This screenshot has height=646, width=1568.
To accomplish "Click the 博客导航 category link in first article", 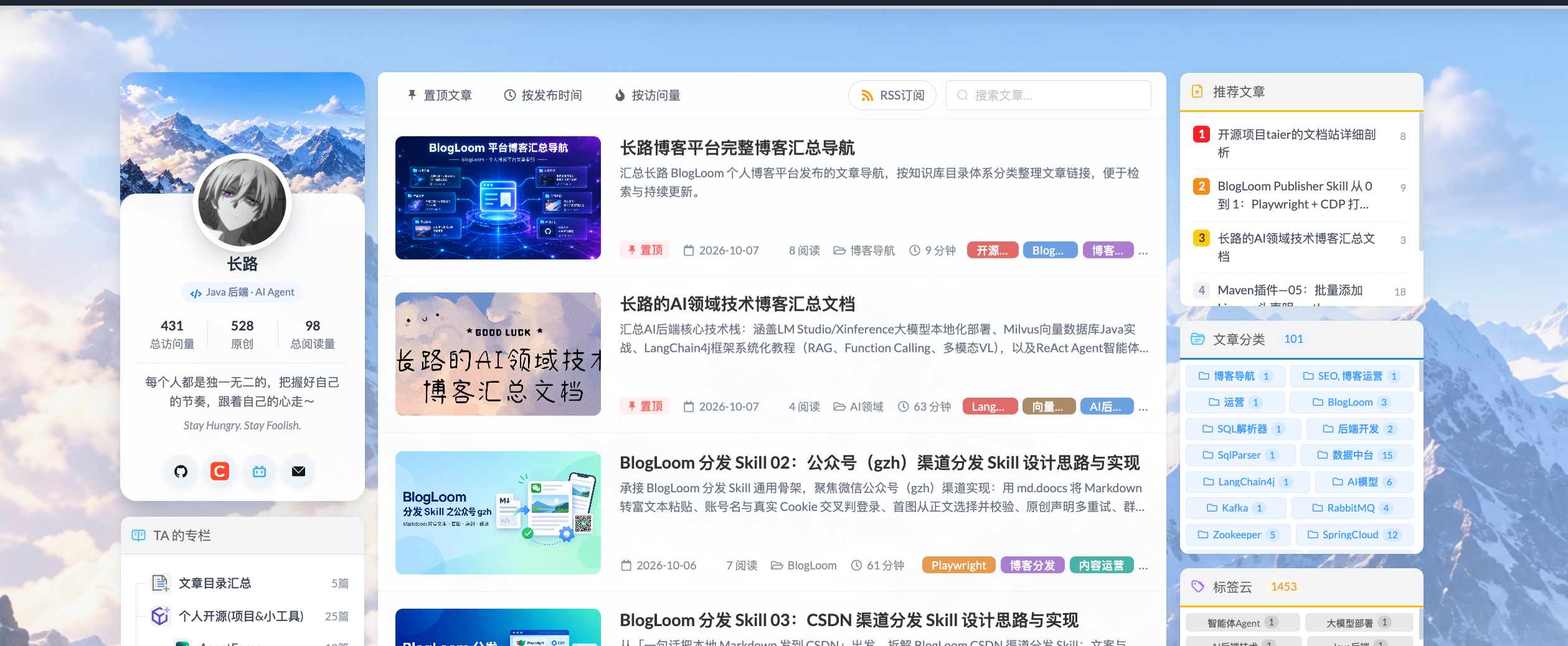I will pyautogui.click(x=864, y=250).
